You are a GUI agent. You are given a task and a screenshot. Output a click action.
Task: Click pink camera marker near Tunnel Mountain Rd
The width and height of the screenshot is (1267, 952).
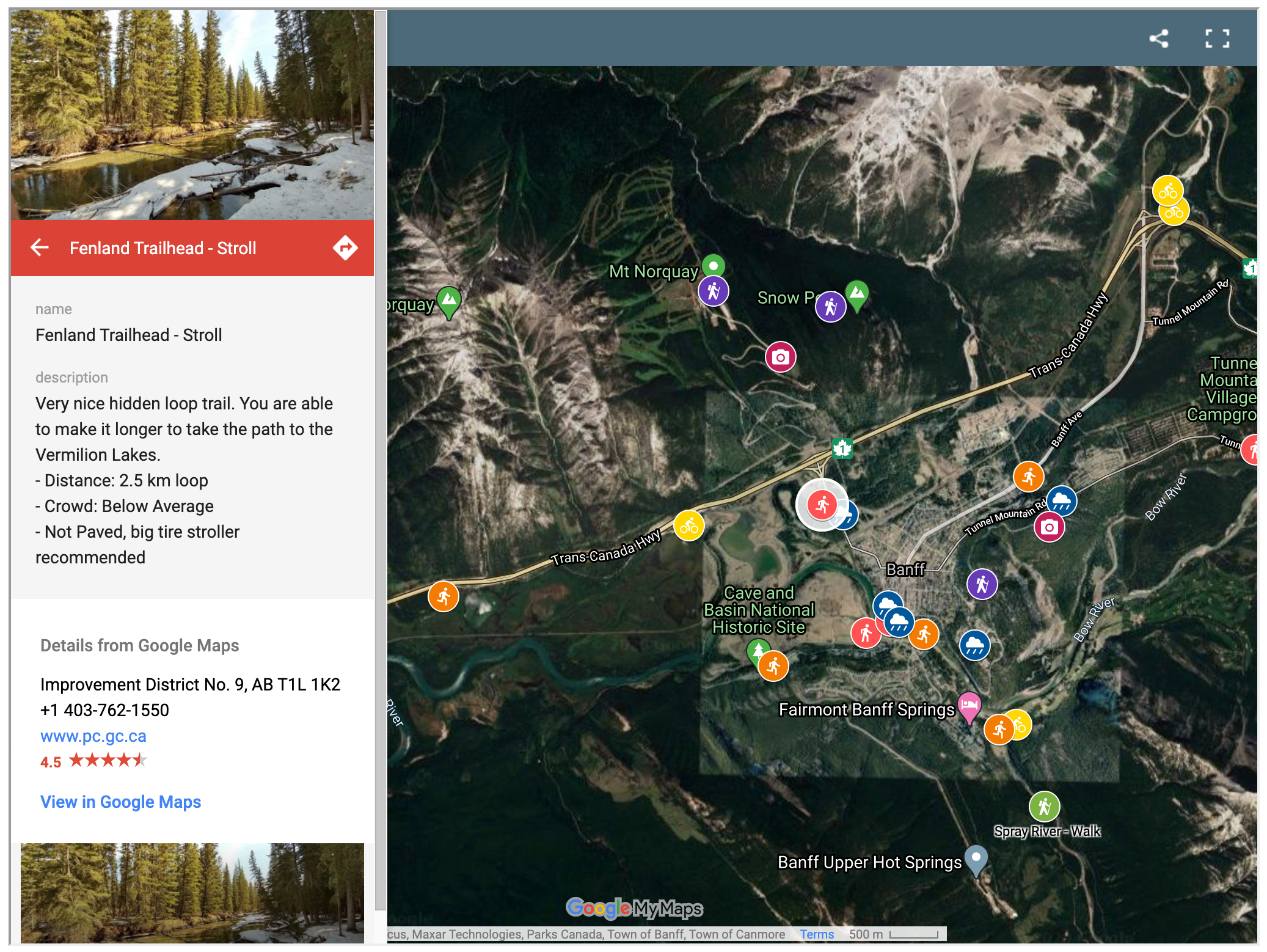click(x=1049, y=527)
